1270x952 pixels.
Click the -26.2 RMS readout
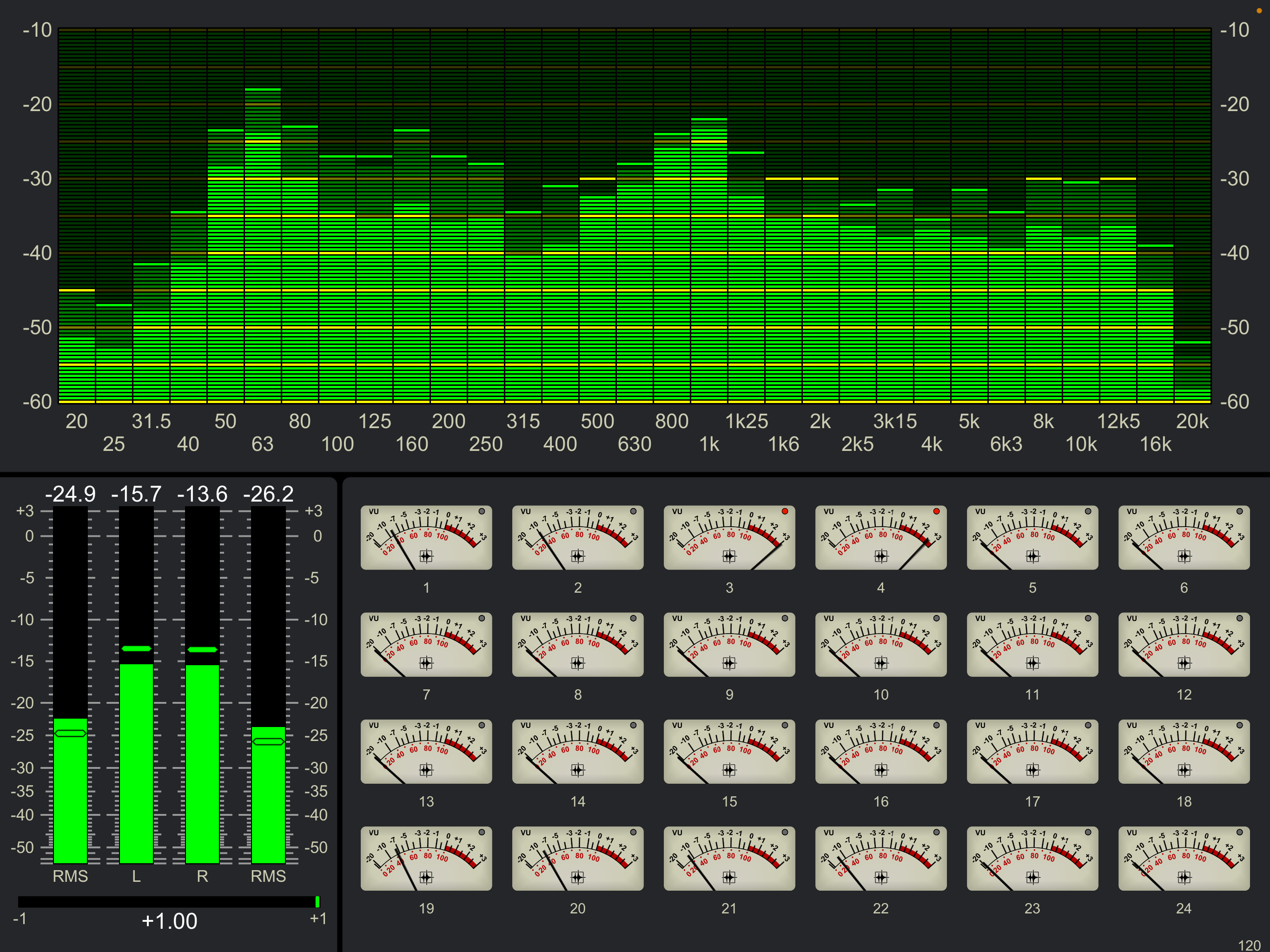pos(268,494)
